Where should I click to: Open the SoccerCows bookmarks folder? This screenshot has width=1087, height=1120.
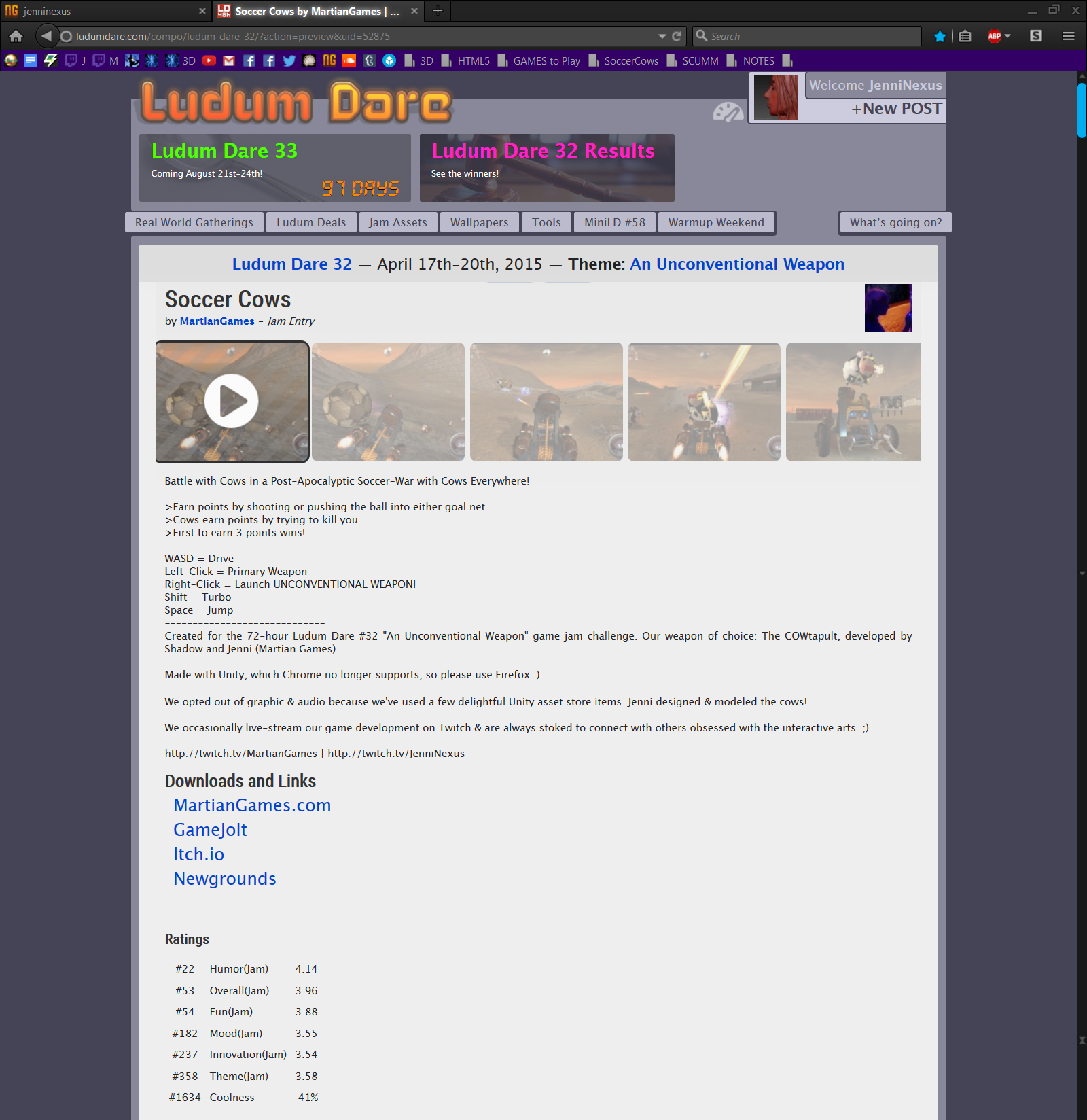click(x=624, y=60)
